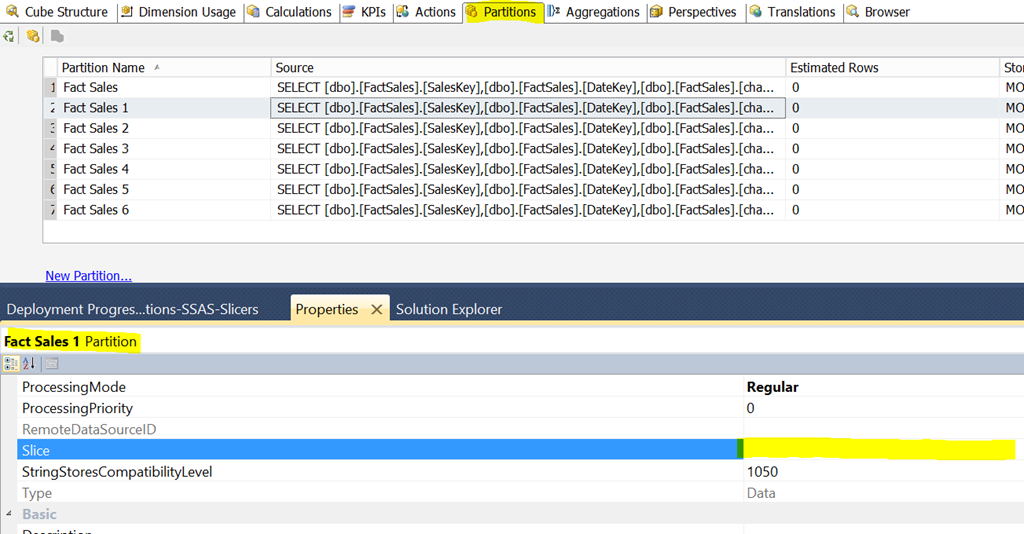Switch to the Browser tab
The width and height of the screenshot is (1024, 534).
click(878, 12)
